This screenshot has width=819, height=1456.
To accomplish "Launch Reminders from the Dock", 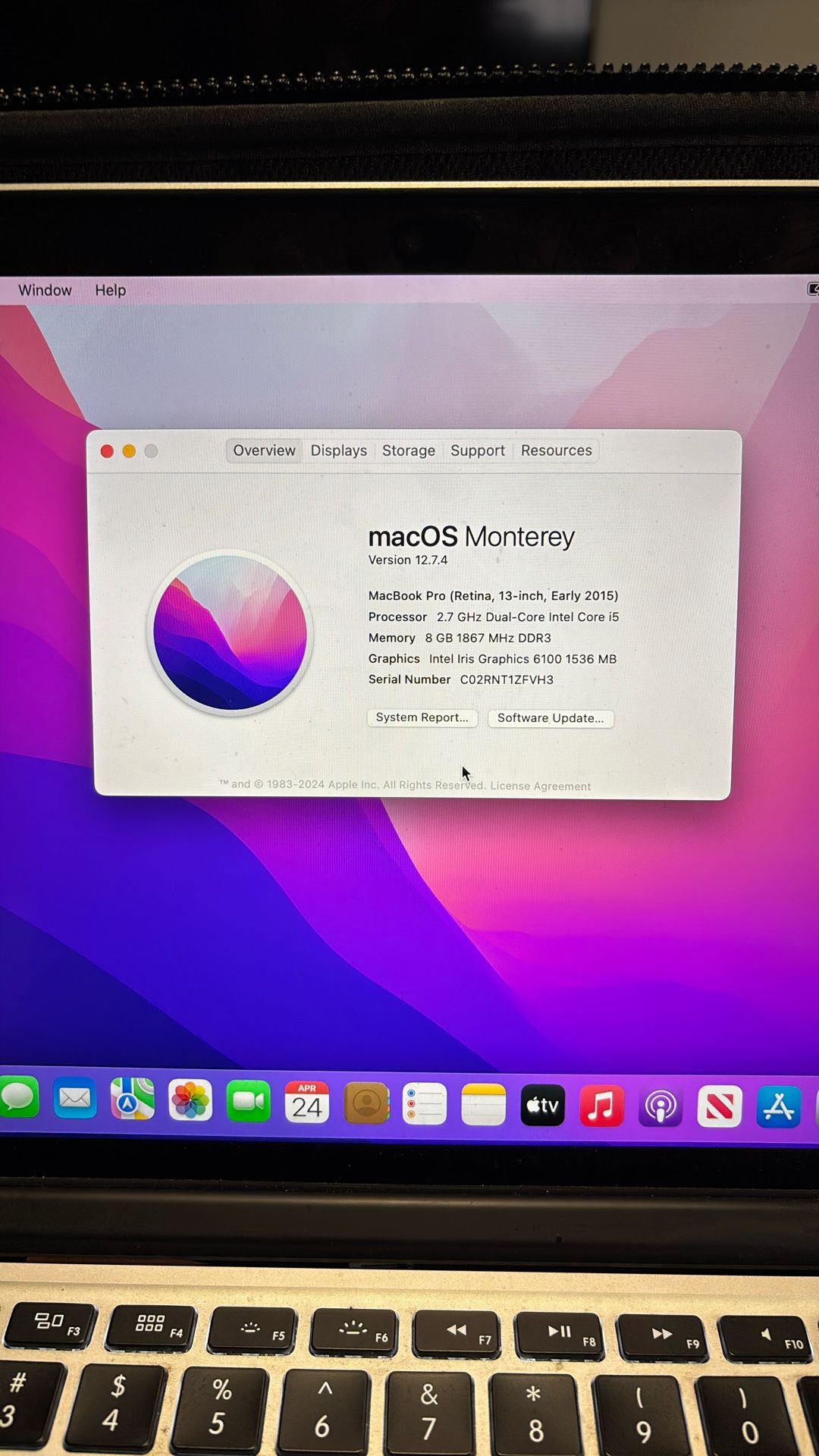I will point(425,1104).
